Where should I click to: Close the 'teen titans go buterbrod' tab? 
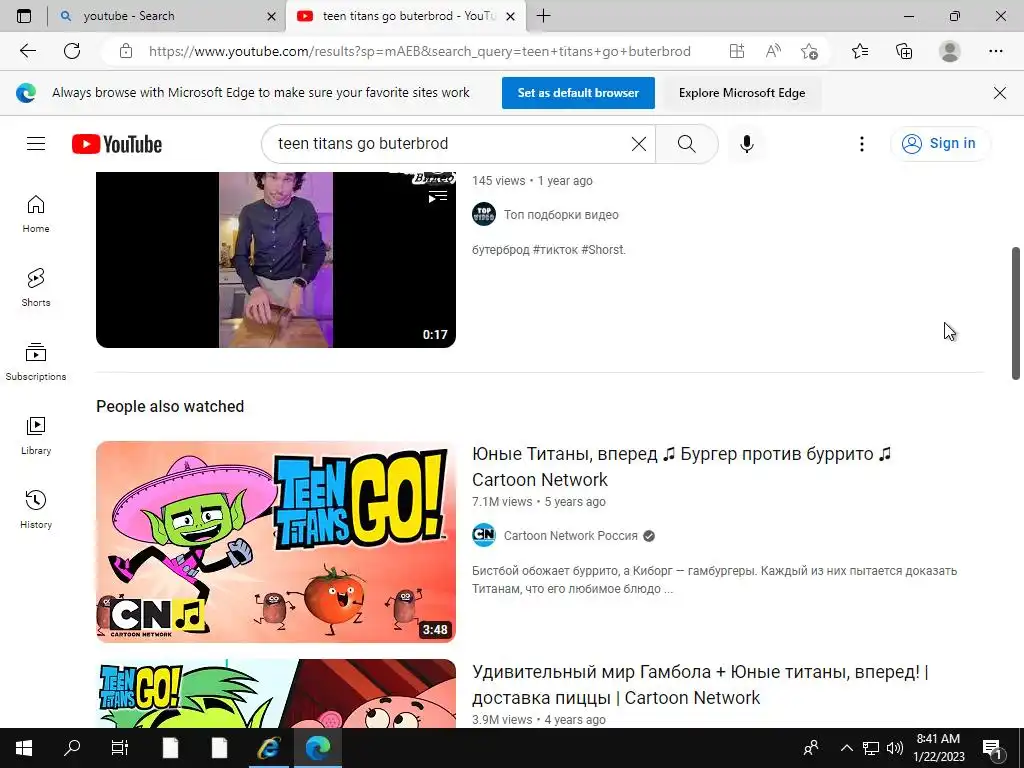(x=511, y=16)
